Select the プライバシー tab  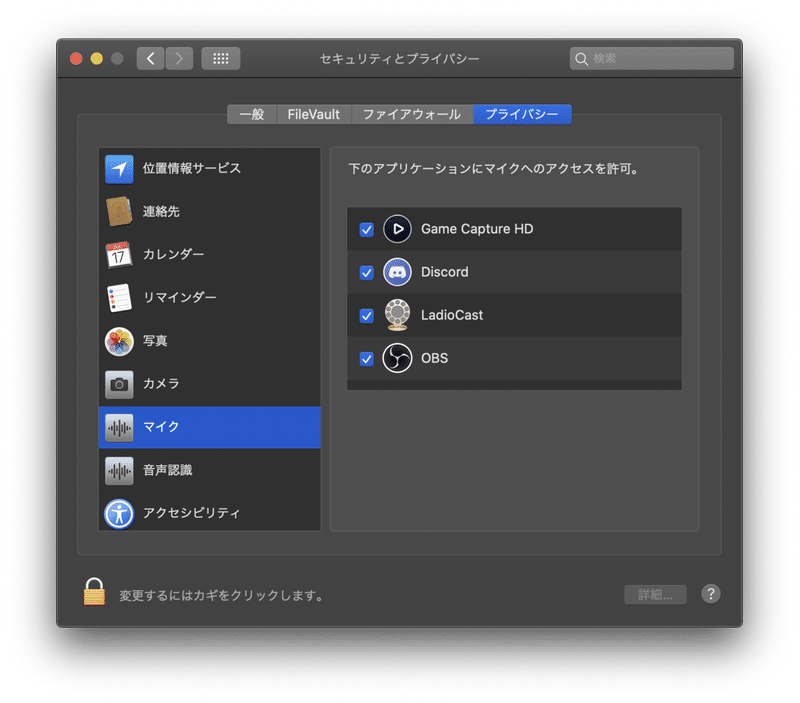click(522, 114)
